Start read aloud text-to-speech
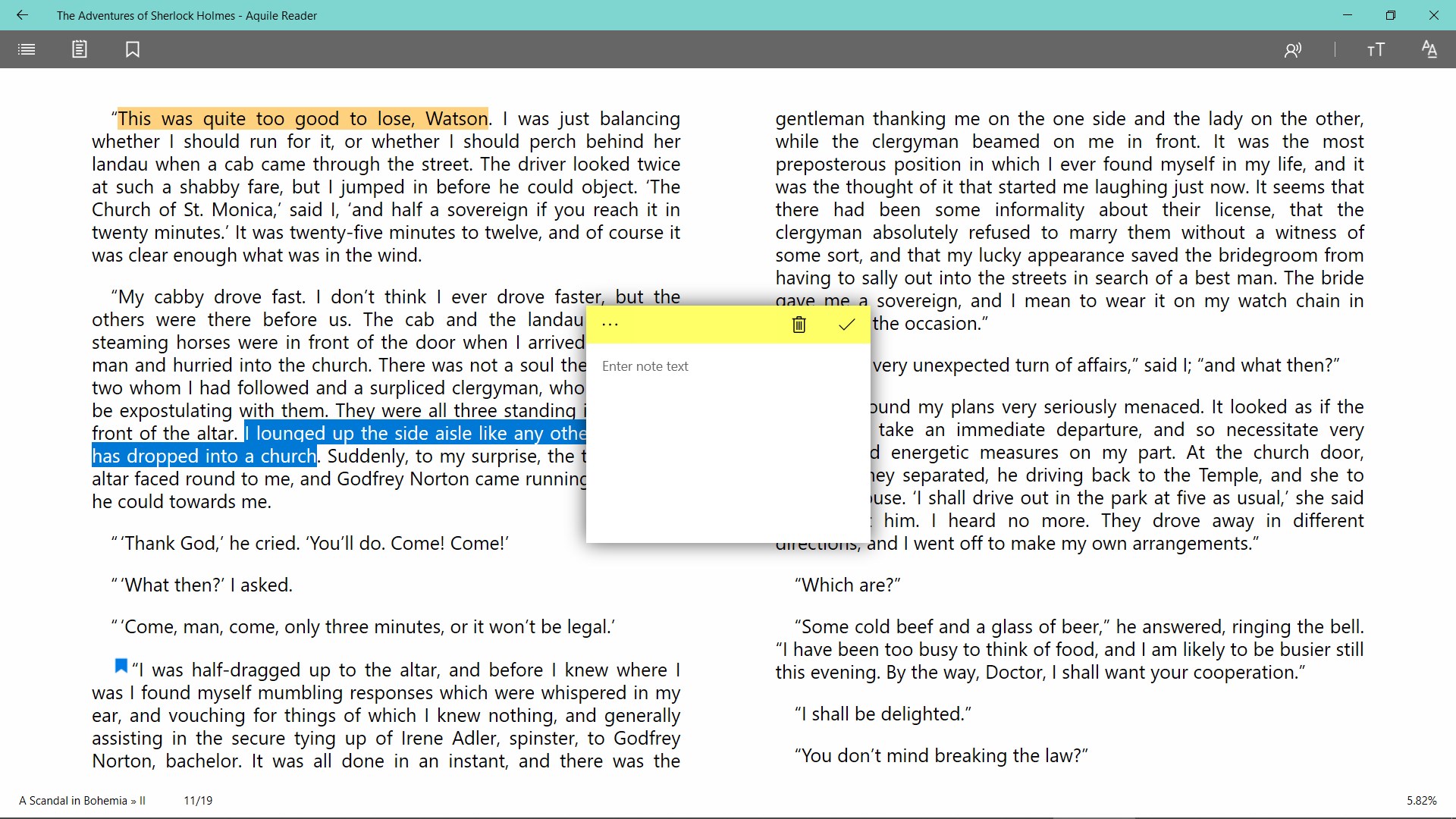Image resolution: width=1456 pixels, height=819 pixels. coord(1293,50)
